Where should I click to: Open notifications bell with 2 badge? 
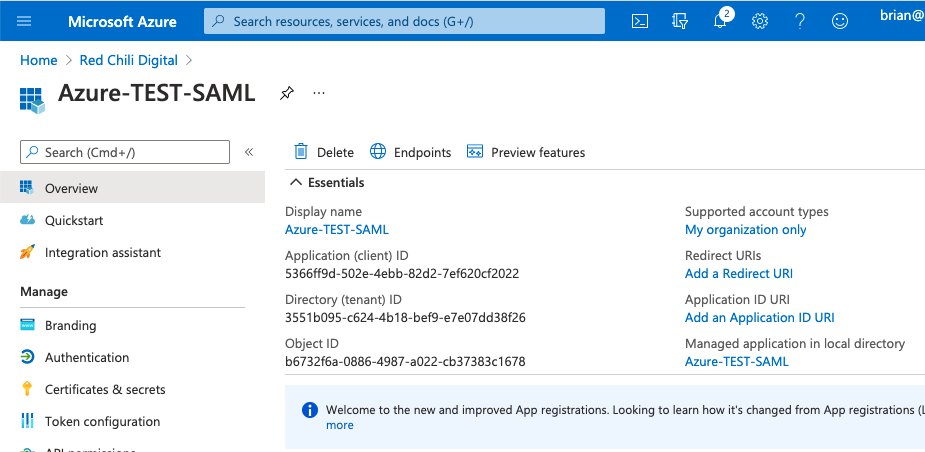click(721, 19)
